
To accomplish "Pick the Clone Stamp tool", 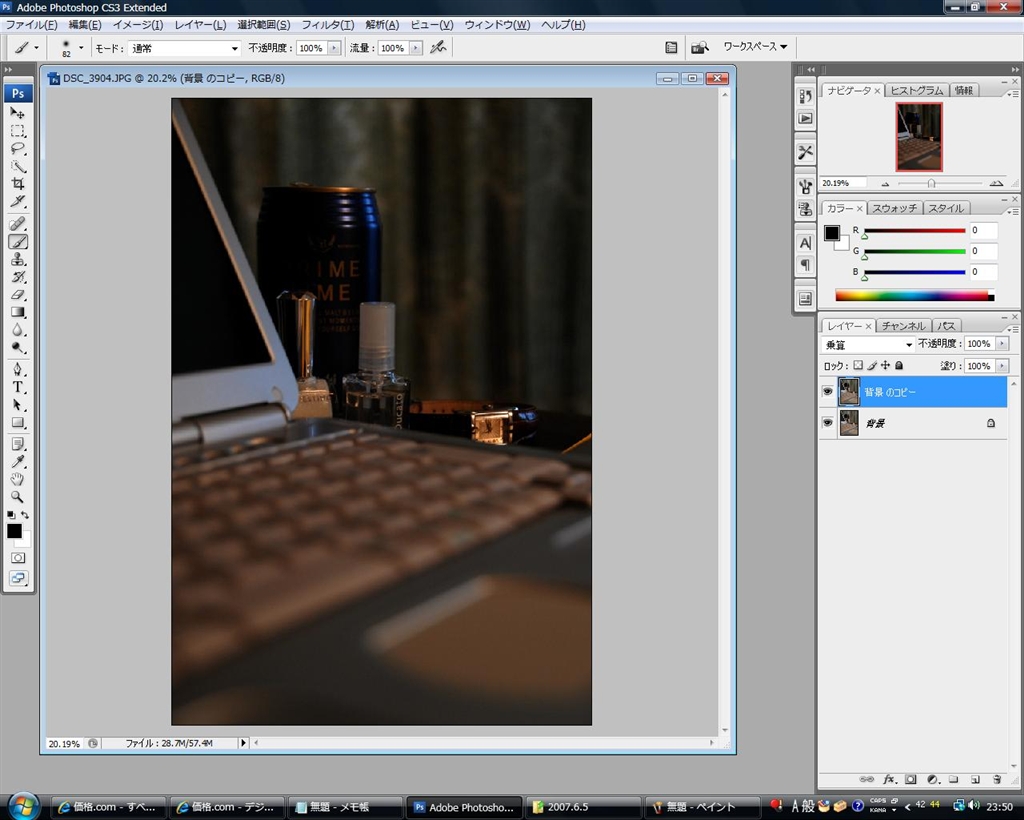I will pos(18,259).
